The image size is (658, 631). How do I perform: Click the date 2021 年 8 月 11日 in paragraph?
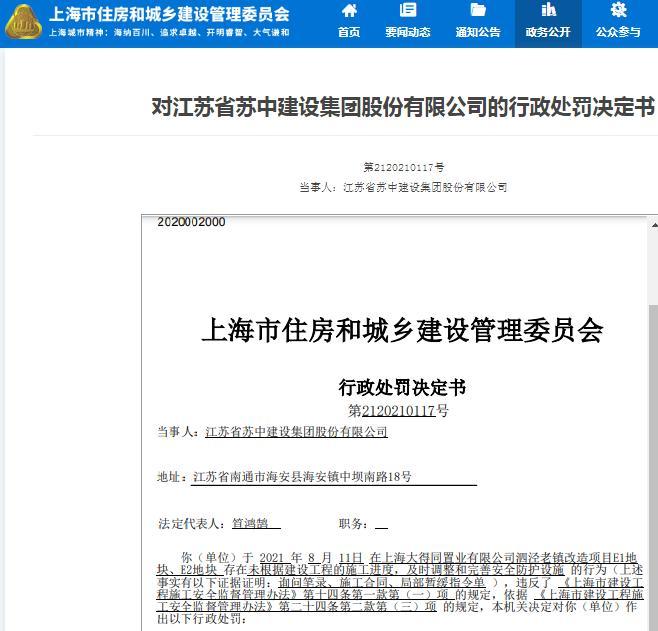pos(311,558)
